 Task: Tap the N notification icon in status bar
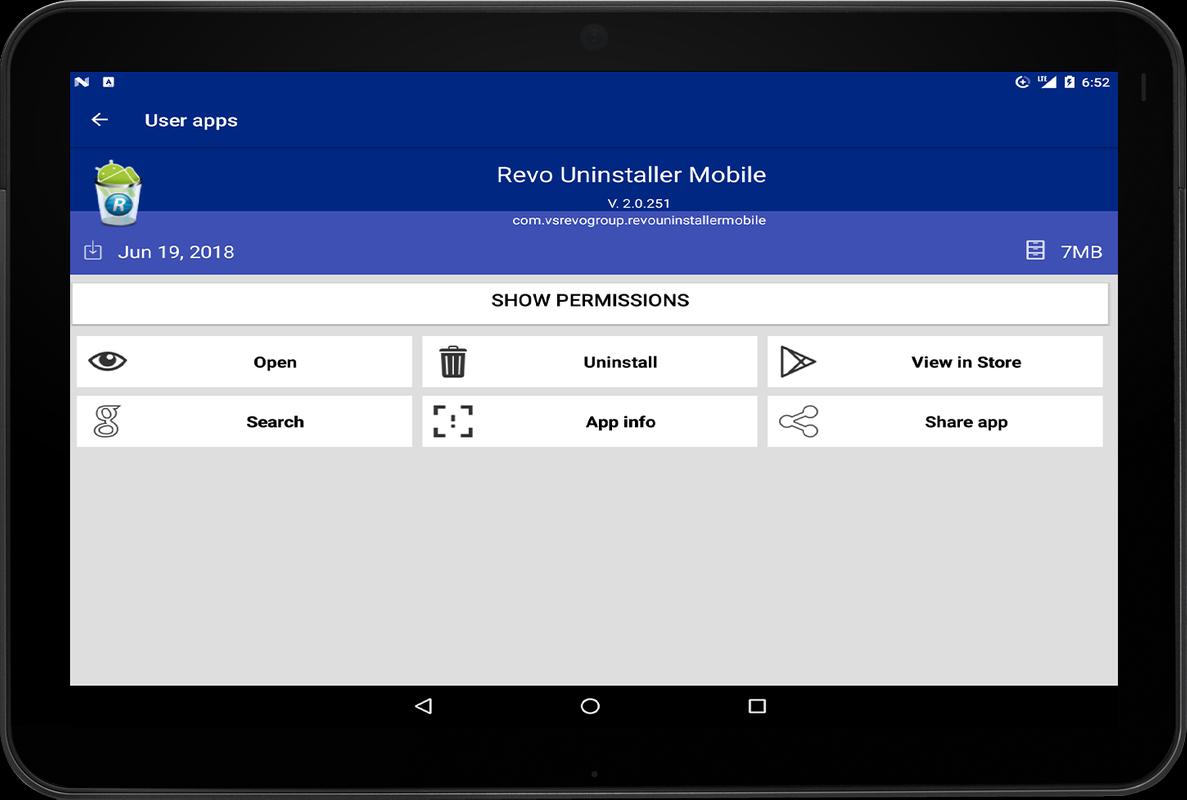tap(82, 82)
